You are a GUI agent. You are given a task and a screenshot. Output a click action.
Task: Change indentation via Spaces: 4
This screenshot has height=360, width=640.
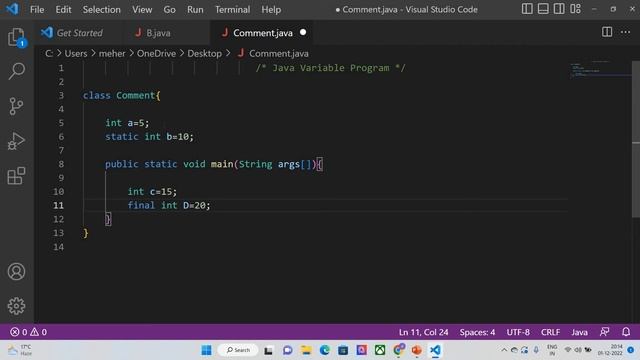click(477, 332)
